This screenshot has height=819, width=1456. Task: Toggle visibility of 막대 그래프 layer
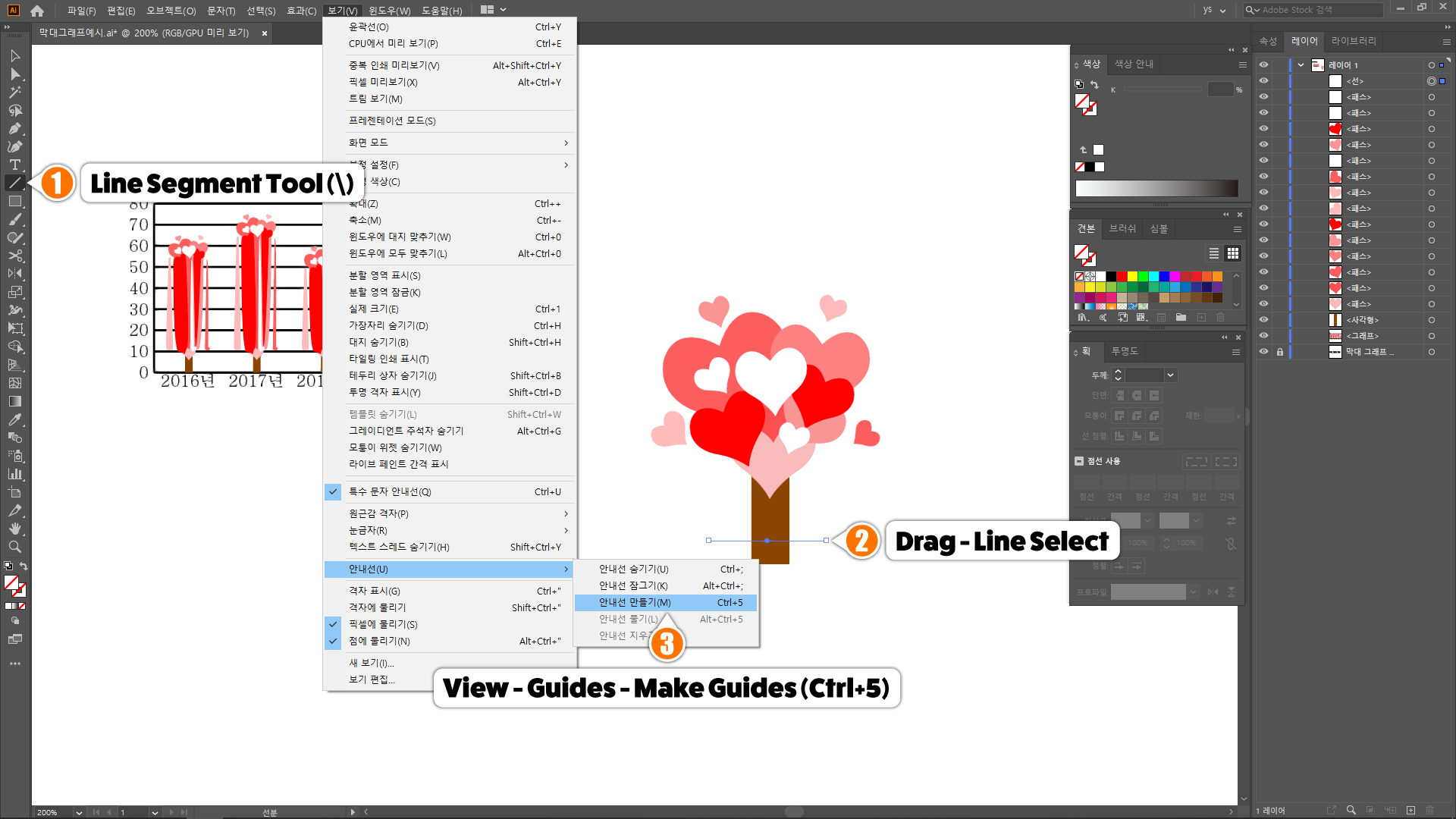(x=1263, y=352)
